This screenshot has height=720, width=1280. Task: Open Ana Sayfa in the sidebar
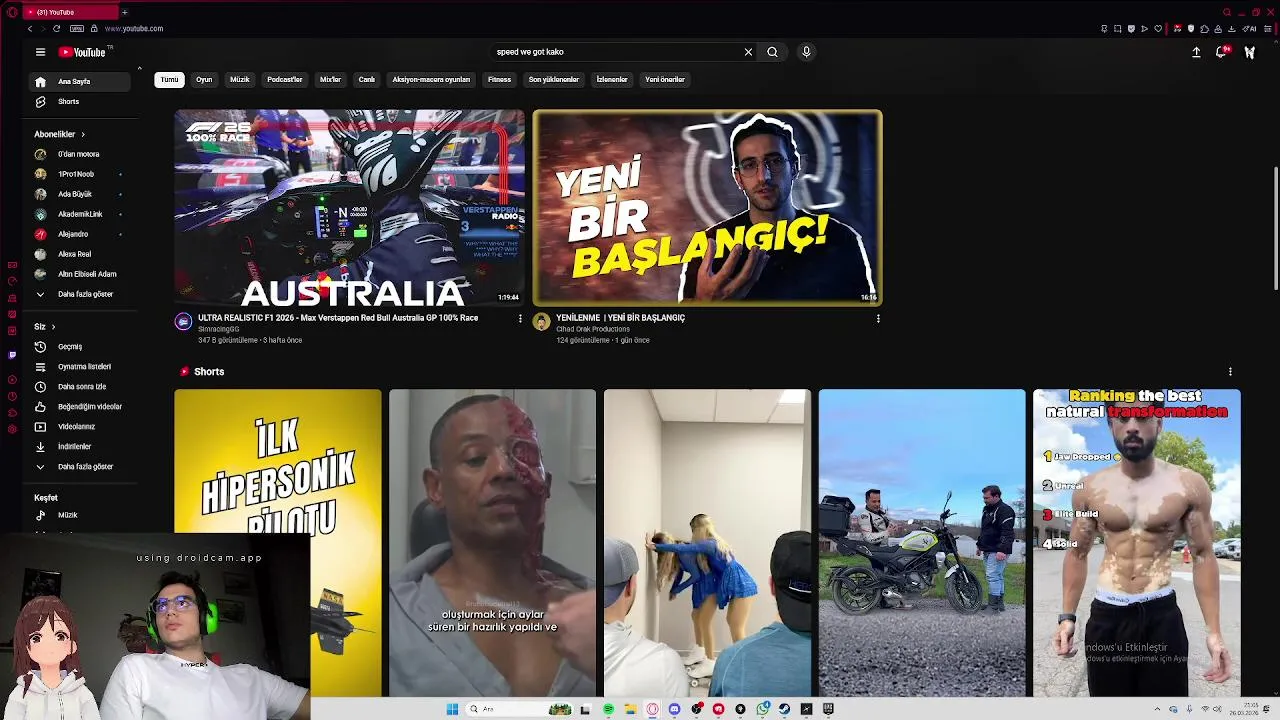(79, 82)
